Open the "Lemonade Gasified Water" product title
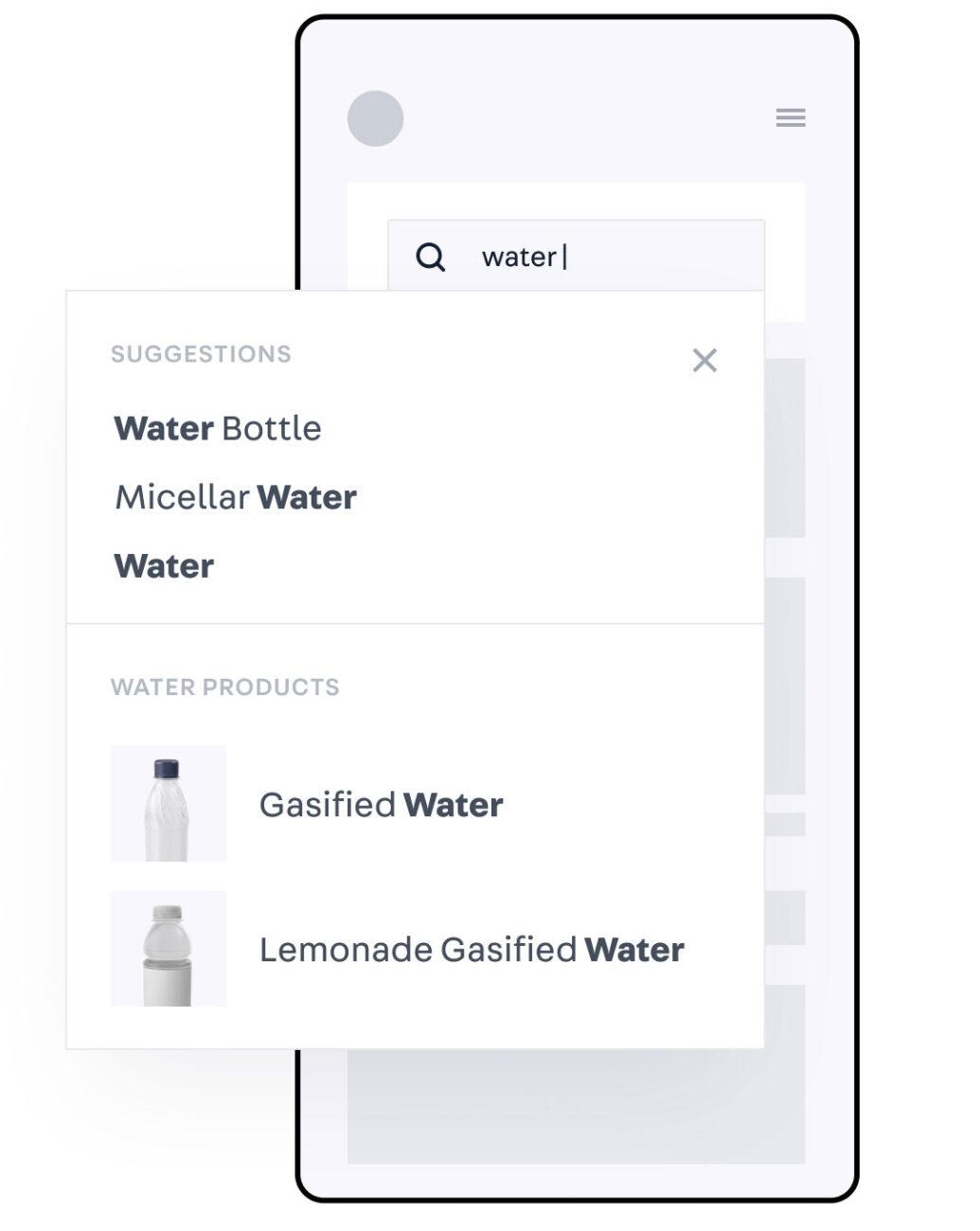Screen dimensions: 980x1231 click(472, 950)
